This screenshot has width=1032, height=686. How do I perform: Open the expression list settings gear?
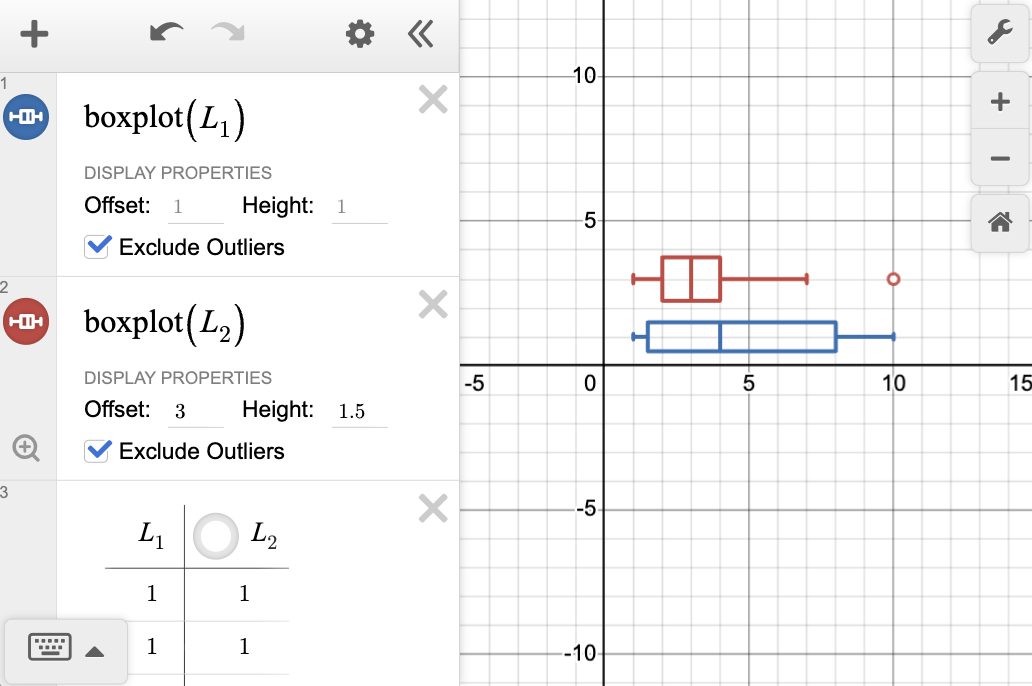(x=360, y=35)
